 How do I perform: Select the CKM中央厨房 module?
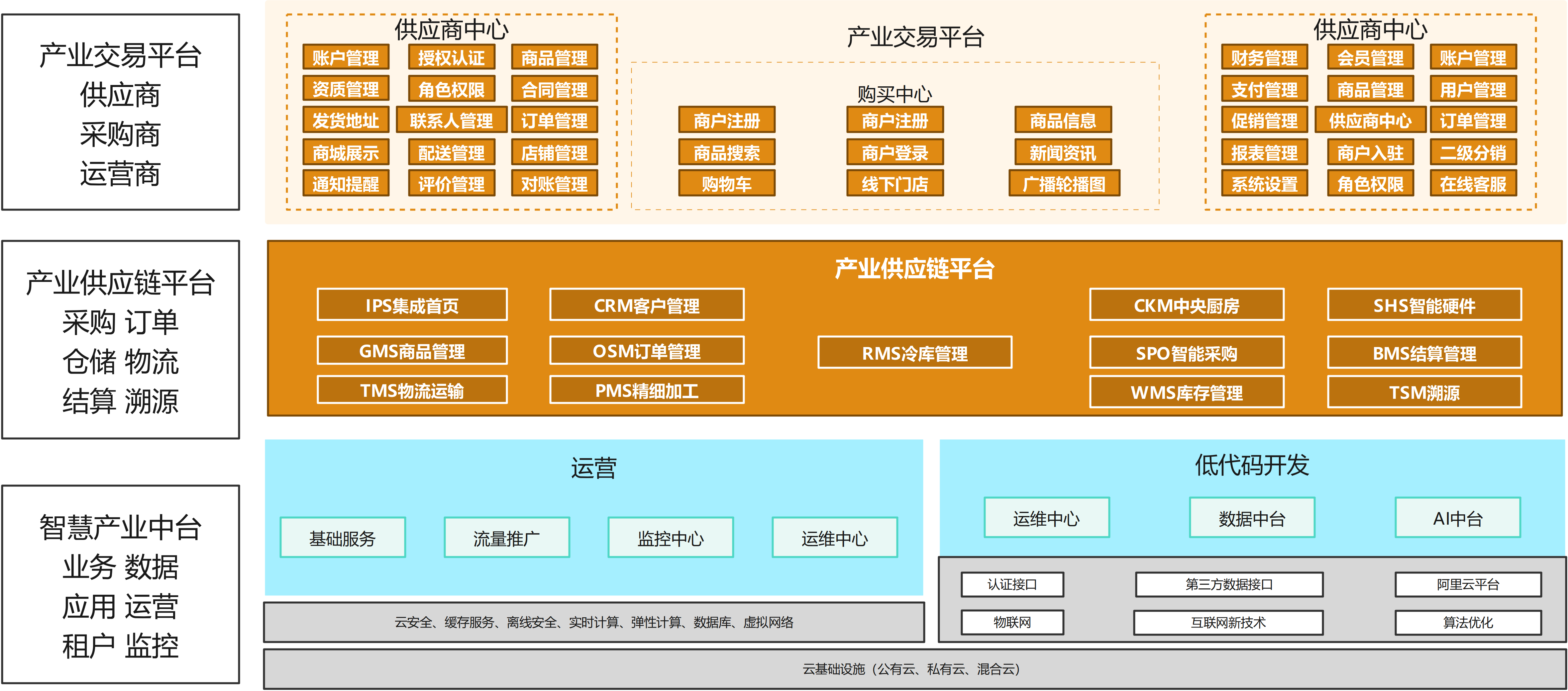tap(1186, 305)
